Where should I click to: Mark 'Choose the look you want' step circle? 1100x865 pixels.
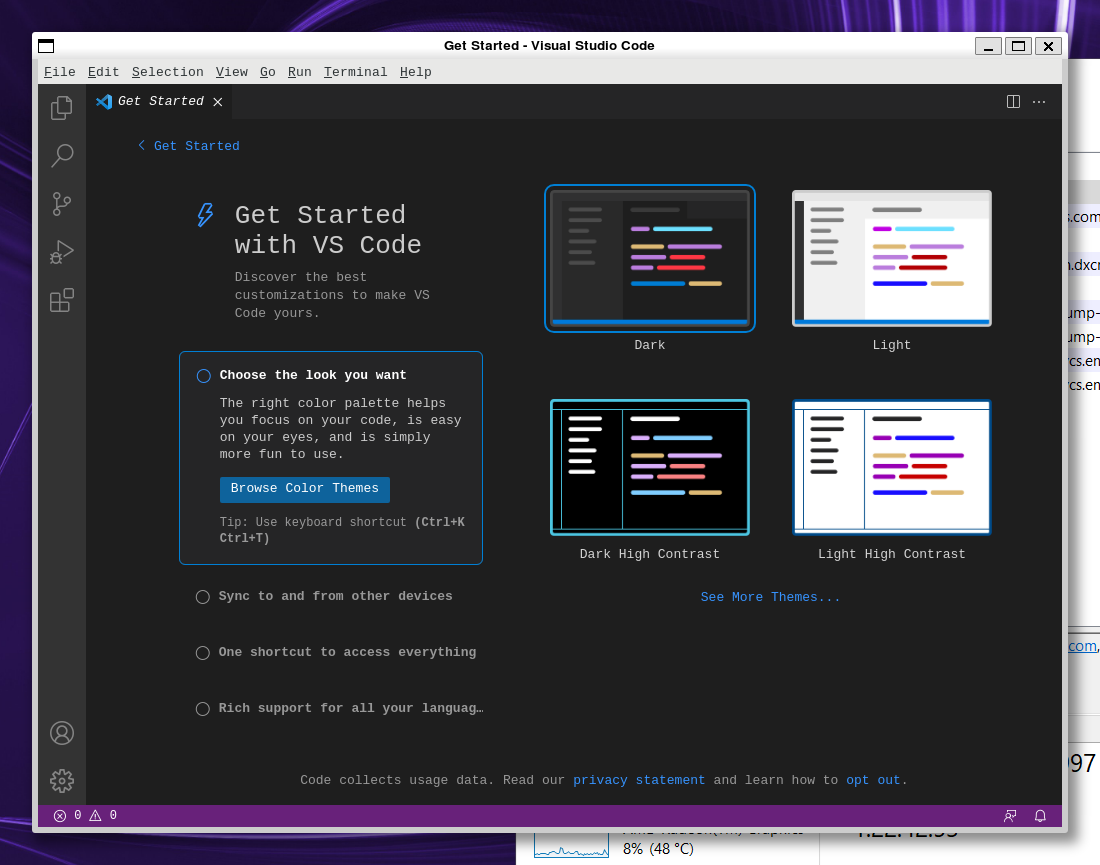(x=204, y=376)
